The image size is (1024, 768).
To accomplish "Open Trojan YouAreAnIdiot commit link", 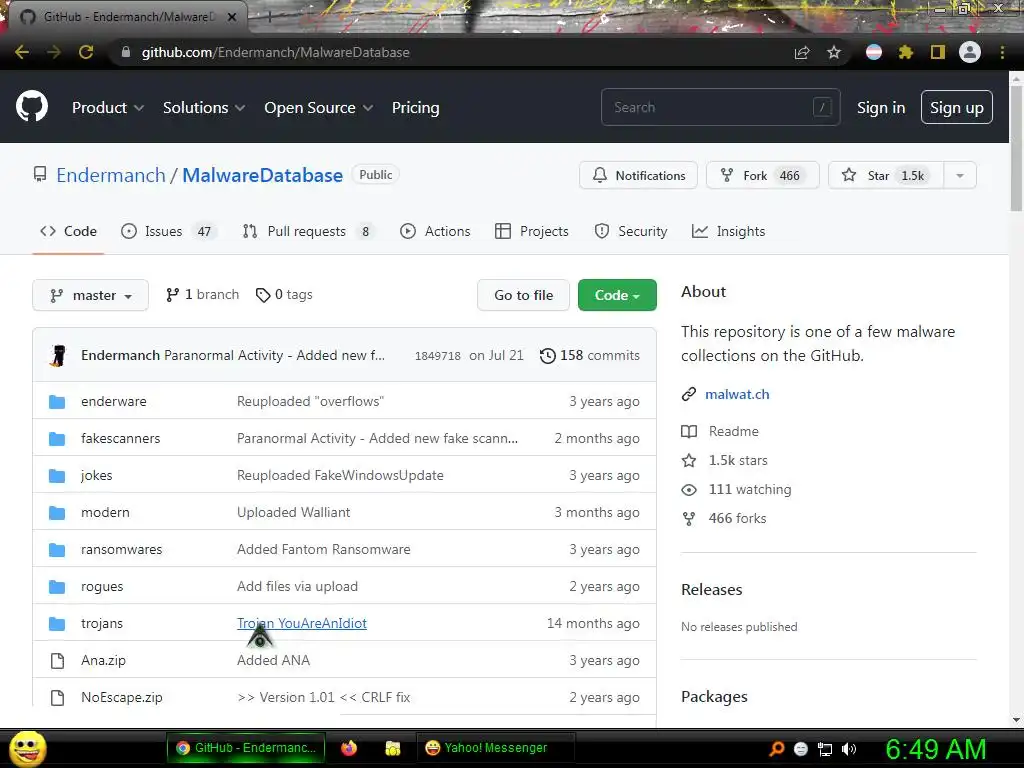I will pyautogui.click(x=302, y=624).
